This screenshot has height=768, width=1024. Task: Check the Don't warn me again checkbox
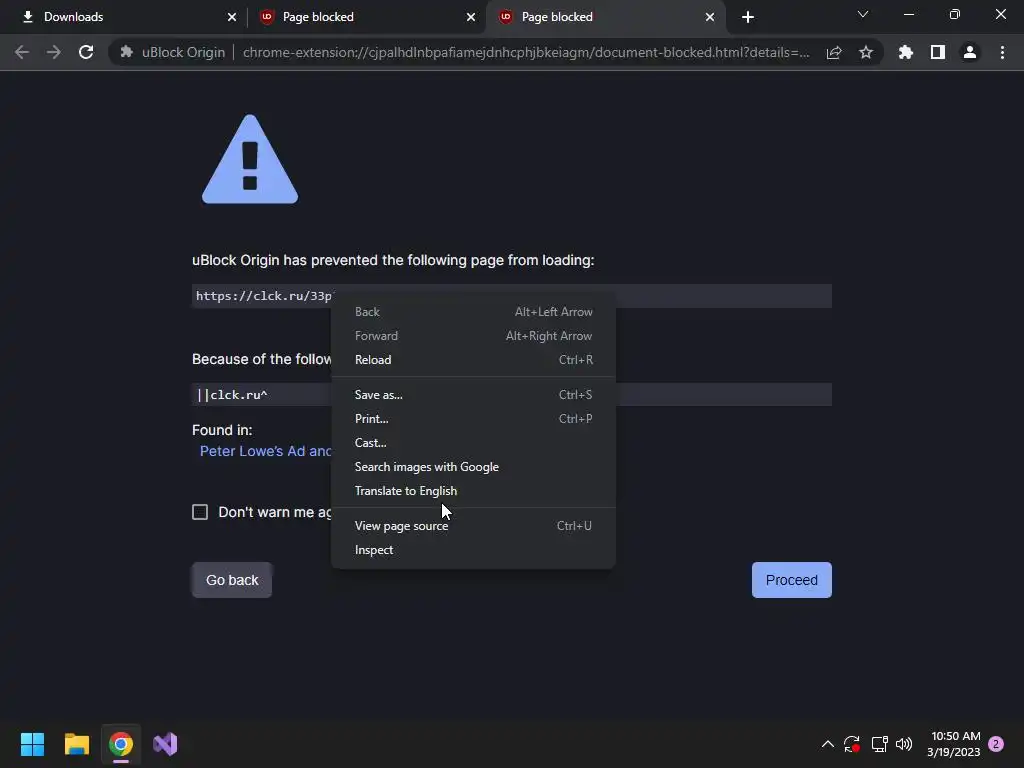coord(200,512)
